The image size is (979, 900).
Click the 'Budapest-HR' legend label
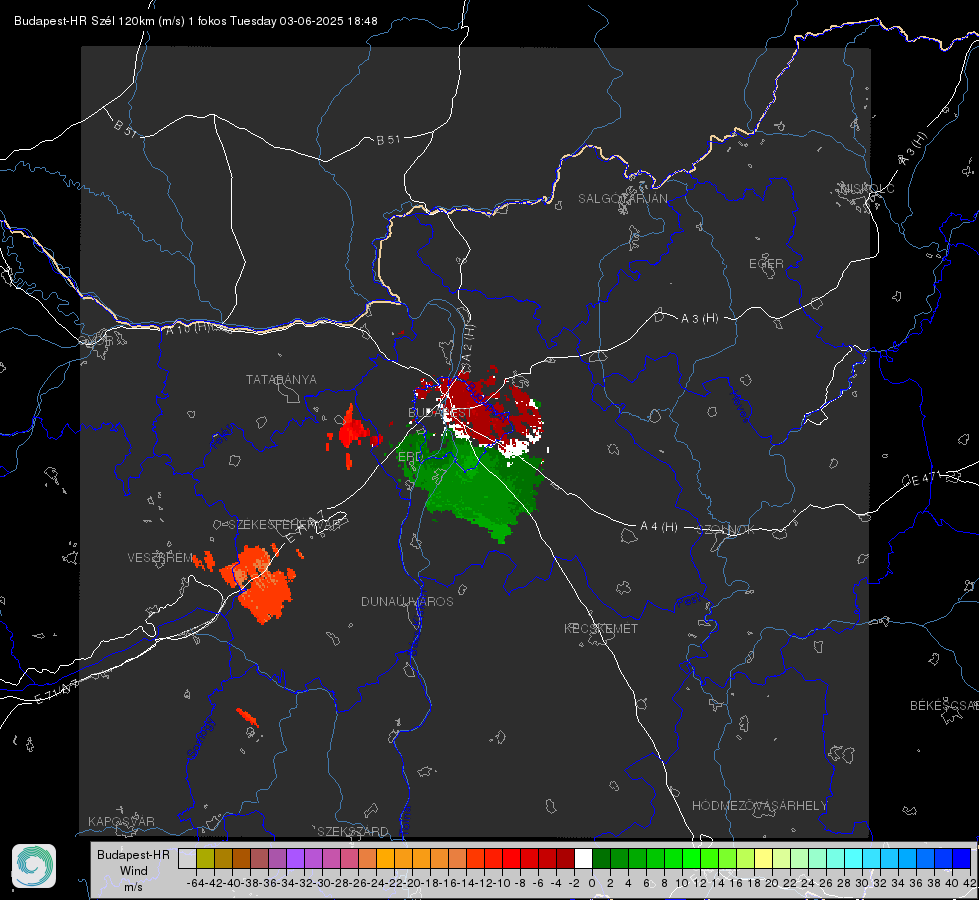133,854
